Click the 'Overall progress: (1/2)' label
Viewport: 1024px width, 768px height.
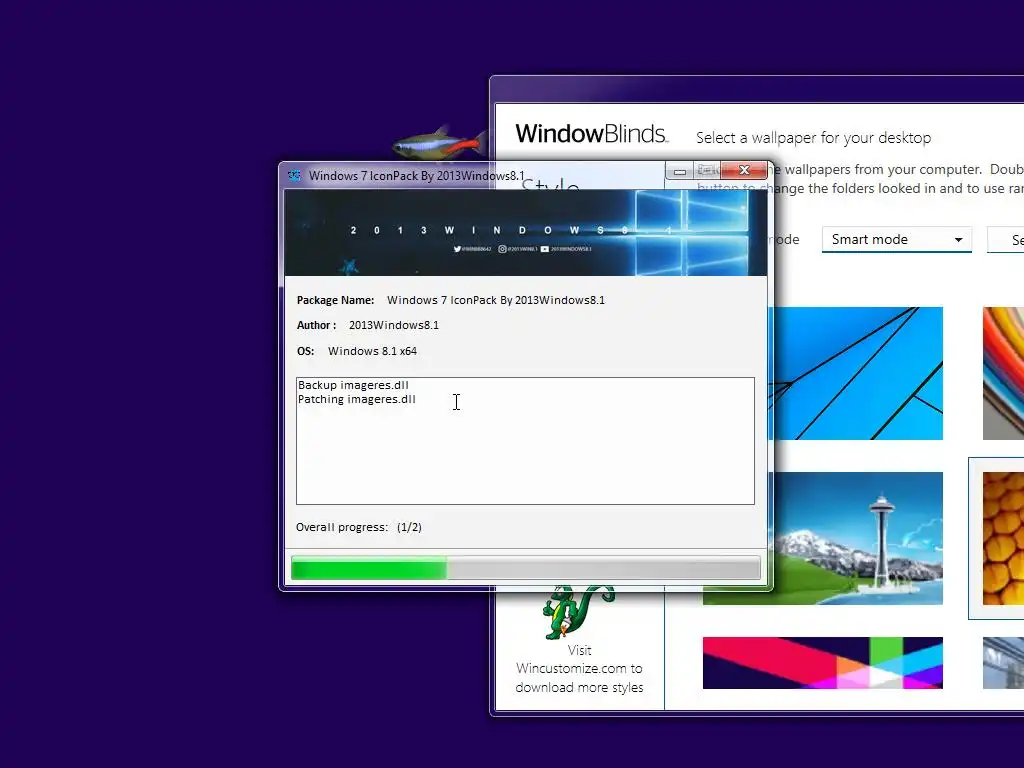tap(359, 527)
